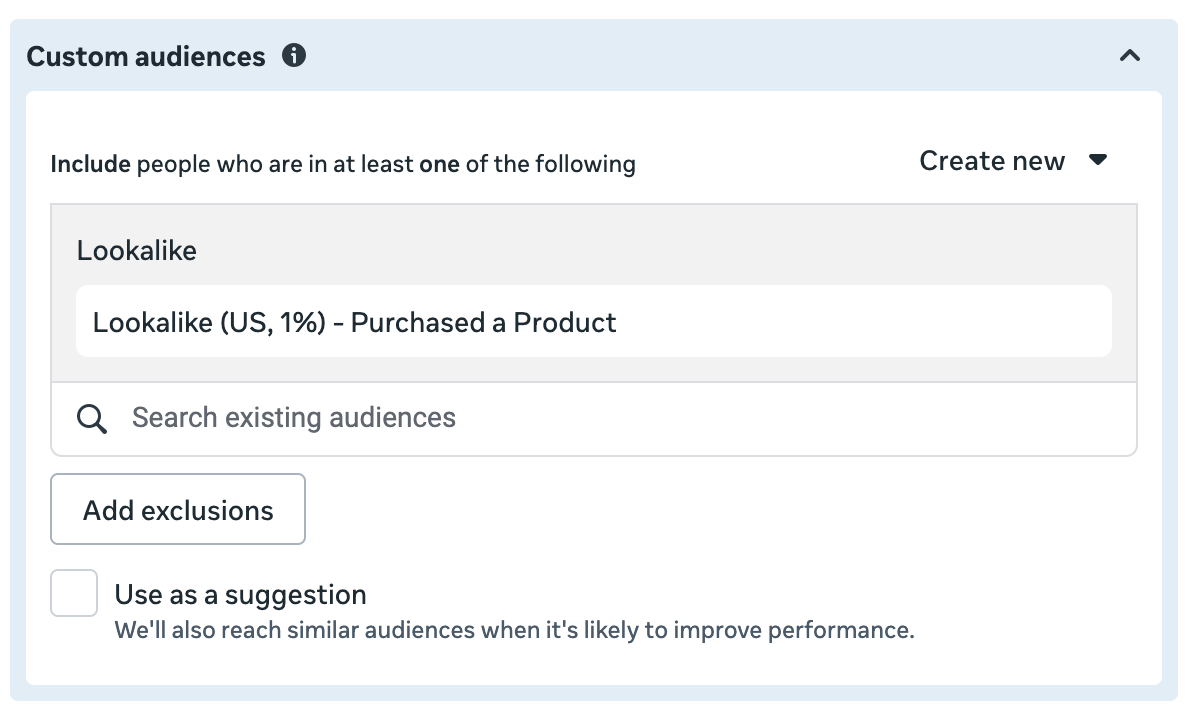The image size is (1192, 714).
Task: Click the magnifying glass search icon
Action: [92, 418]
